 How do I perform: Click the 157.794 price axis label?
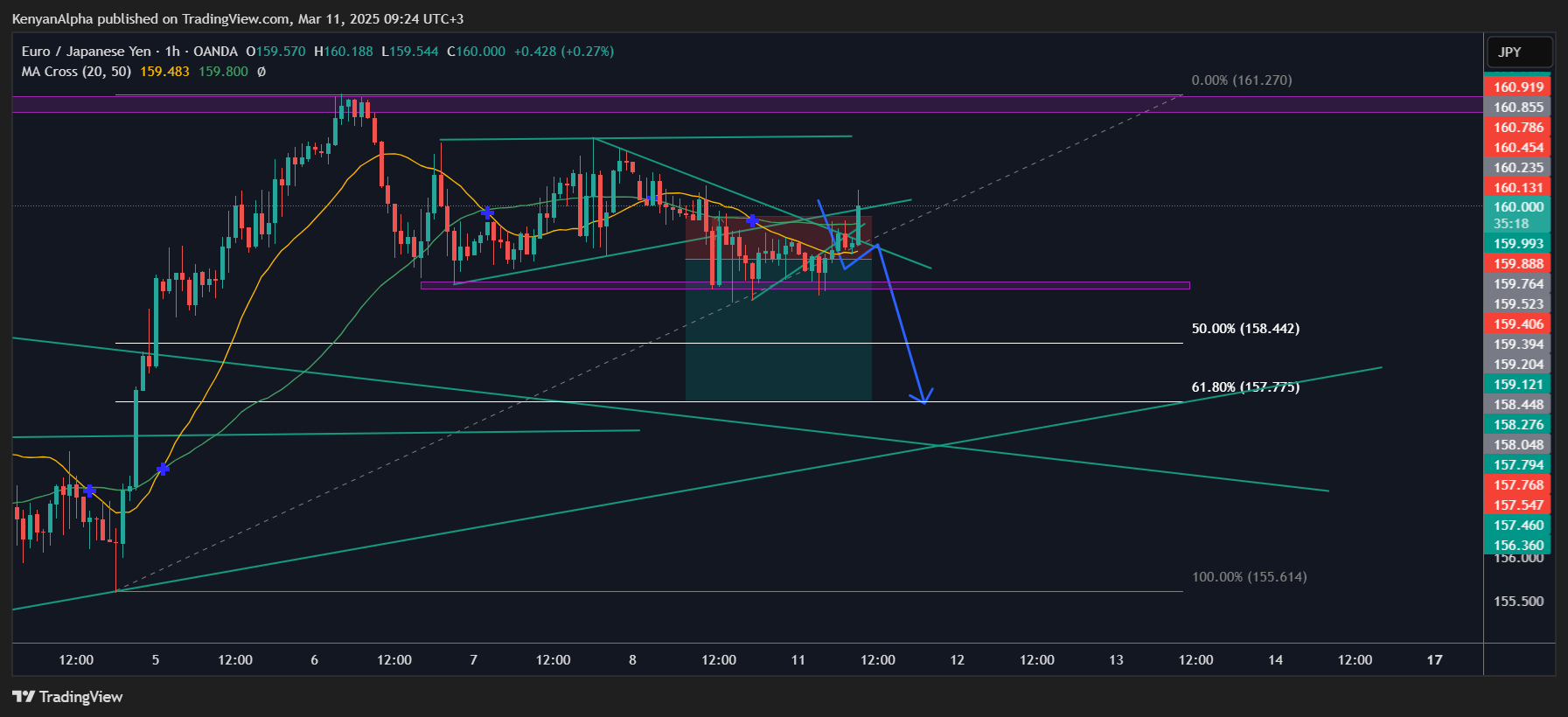tap(1518, 465)
